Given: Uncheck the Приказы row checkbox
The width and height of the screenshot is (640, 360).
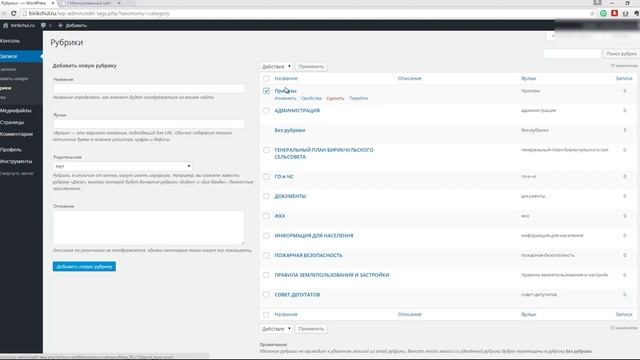Looking at the screenshot, I should [266, 91].
